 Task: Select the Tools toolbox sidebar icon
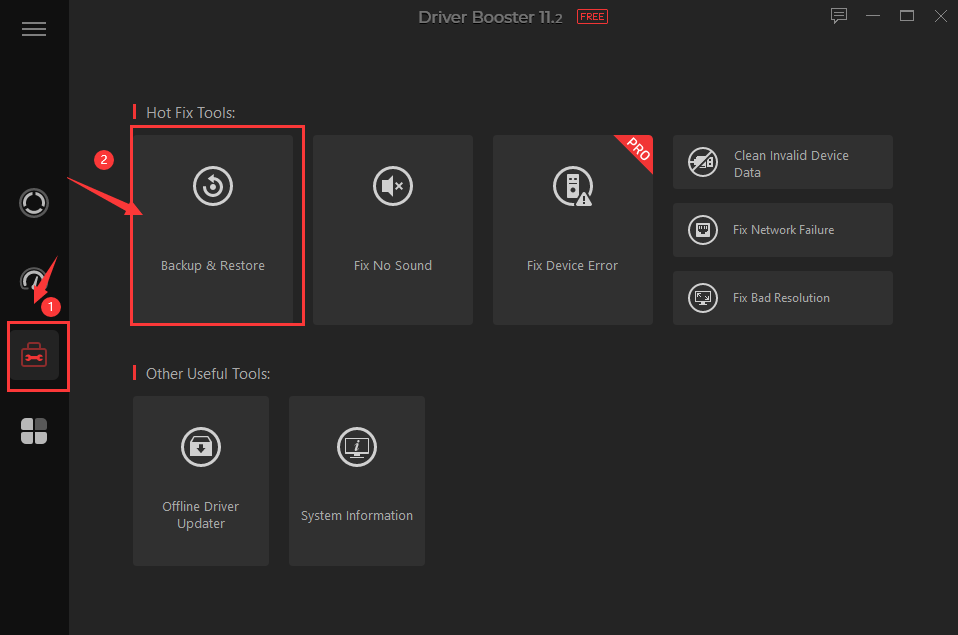pyautogui.click(x=34, y=355)
